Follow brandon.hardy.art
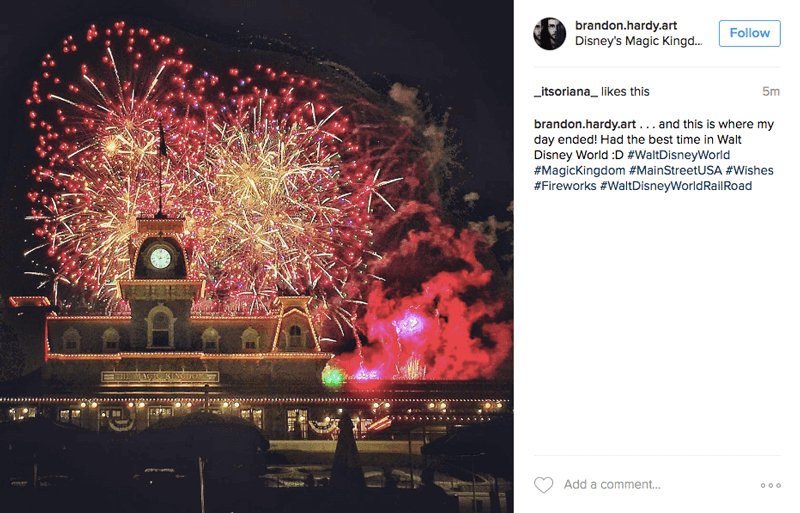This screenshot has height=513, width=800. [x=749, y=33]
